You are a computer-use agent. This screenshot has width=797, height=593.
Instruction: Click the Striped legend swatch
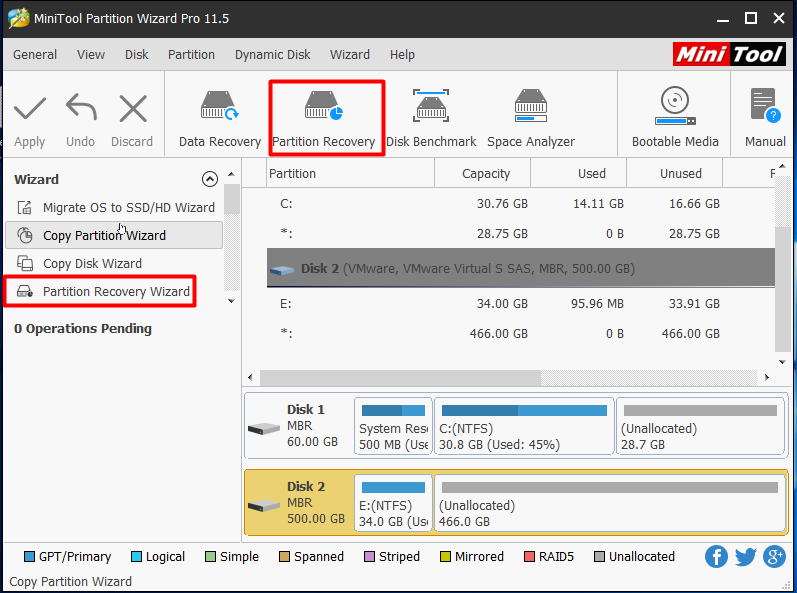click(370, 557)
